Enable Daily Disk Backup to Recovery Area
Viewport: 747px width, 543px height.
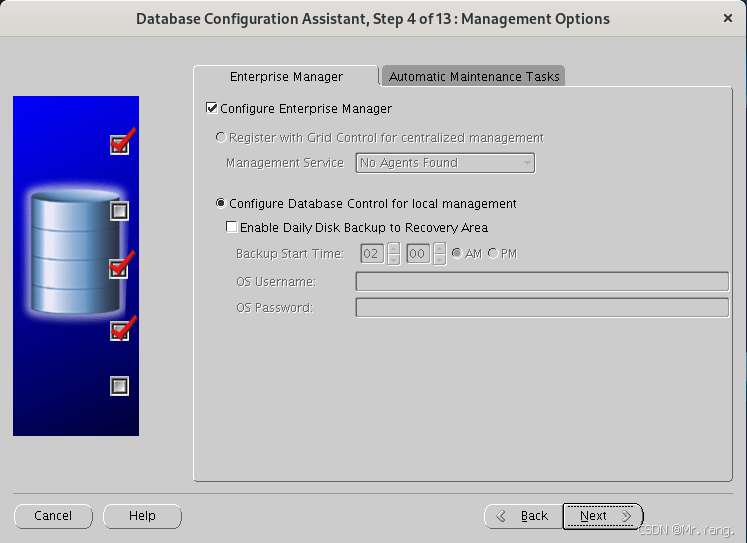(x=232, y=227)
